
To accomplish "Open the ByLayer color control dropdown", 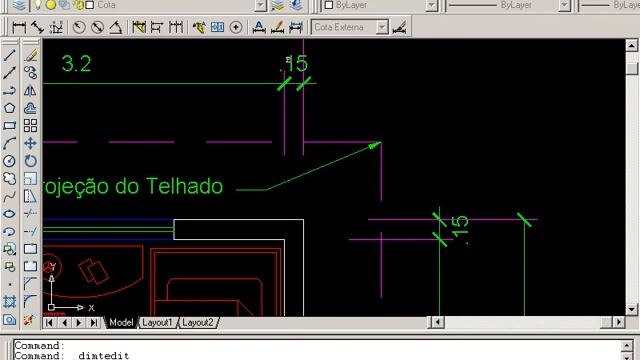I will pyautogui.click(x=431, y=5).
